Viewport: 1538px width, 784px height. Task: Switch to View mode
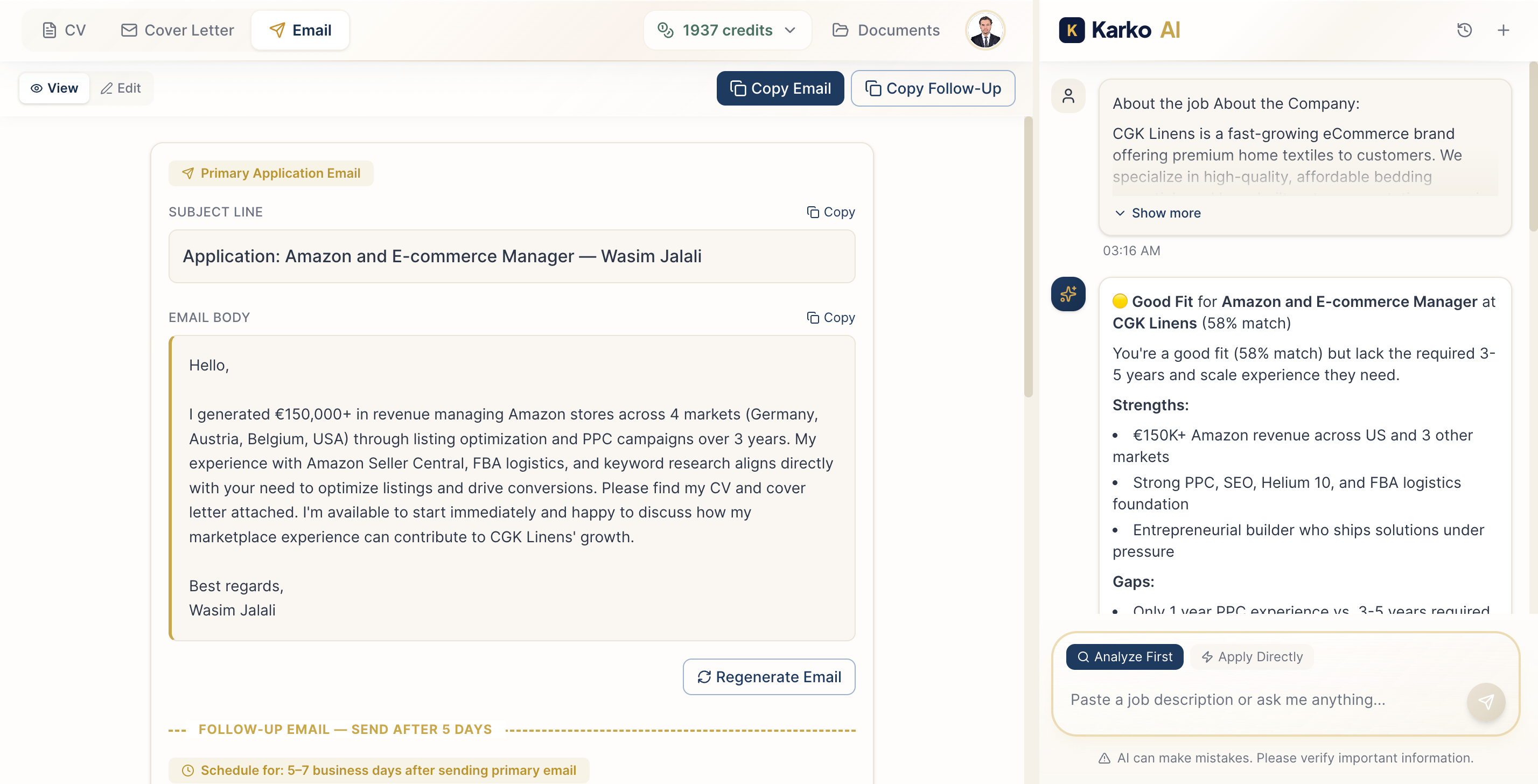(x=54, y=88)
